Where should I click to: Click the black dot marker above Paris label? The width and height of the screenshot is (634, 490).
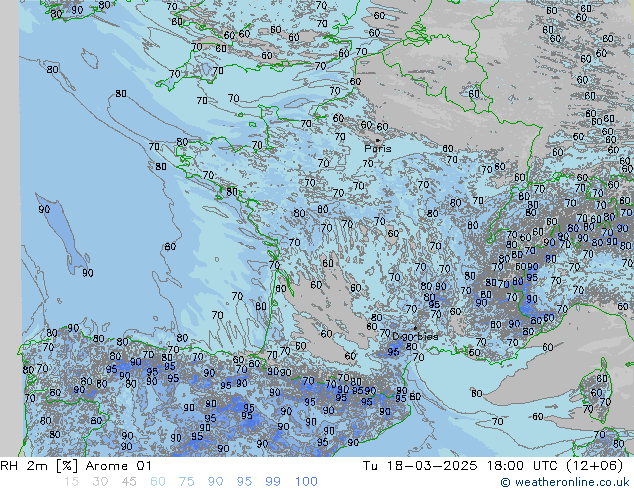point(377,140)
